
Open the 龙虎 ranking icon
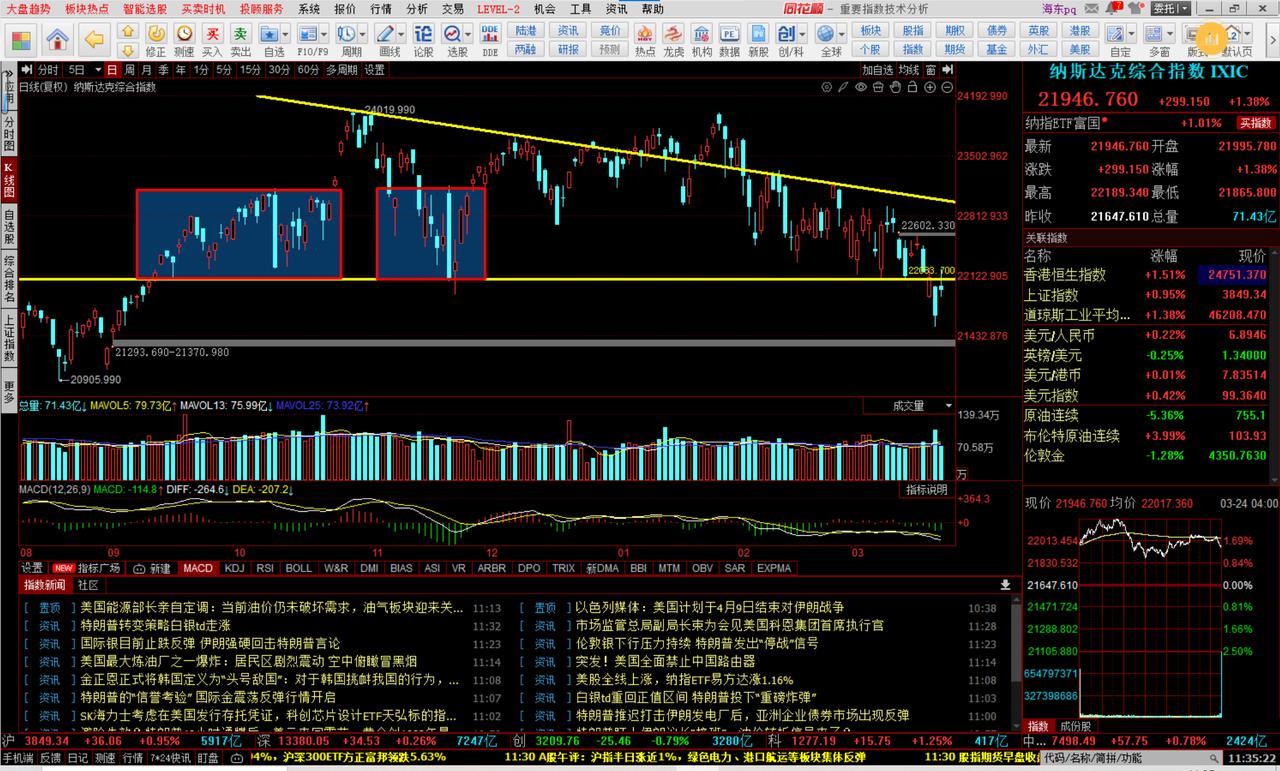[674, 40]
